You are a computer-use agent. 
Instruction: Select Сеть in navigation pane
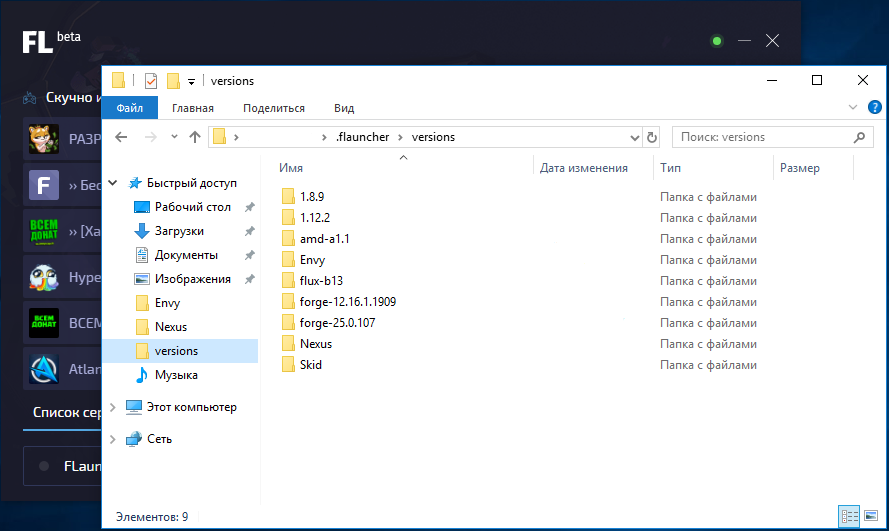click(x=159, y=439)
